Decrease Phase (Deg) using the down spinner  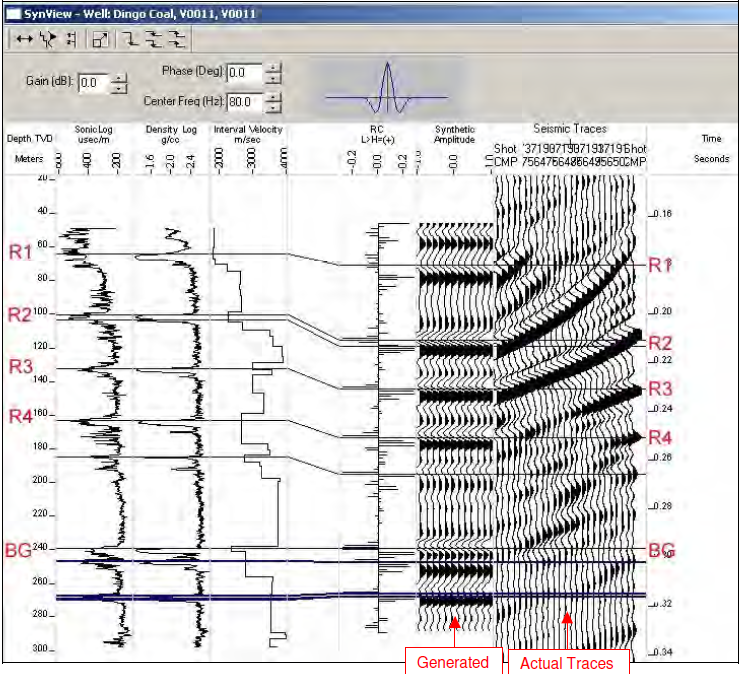point(274,78)
